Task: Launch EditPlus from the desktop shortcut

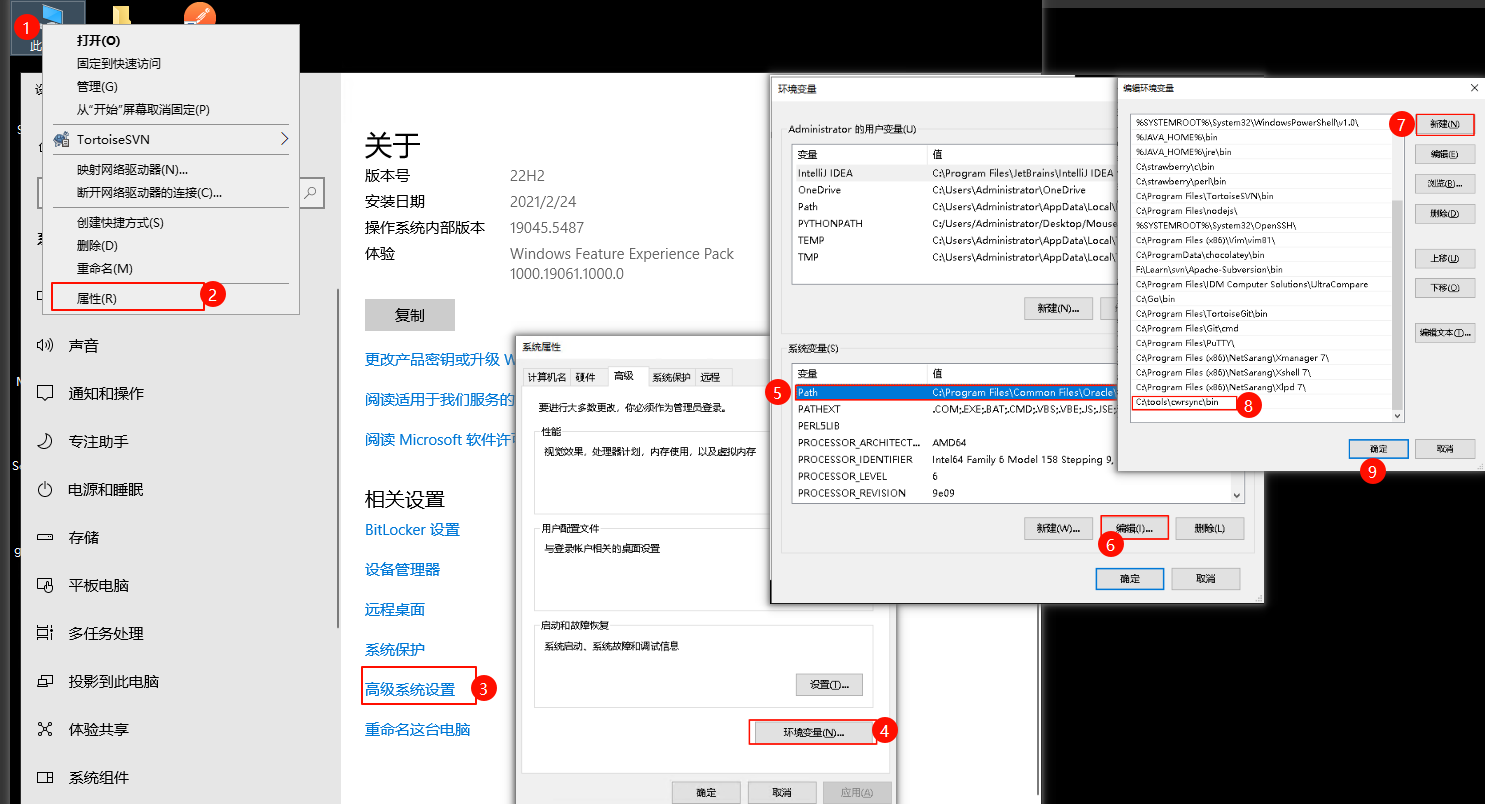Action: pos(199,15)
